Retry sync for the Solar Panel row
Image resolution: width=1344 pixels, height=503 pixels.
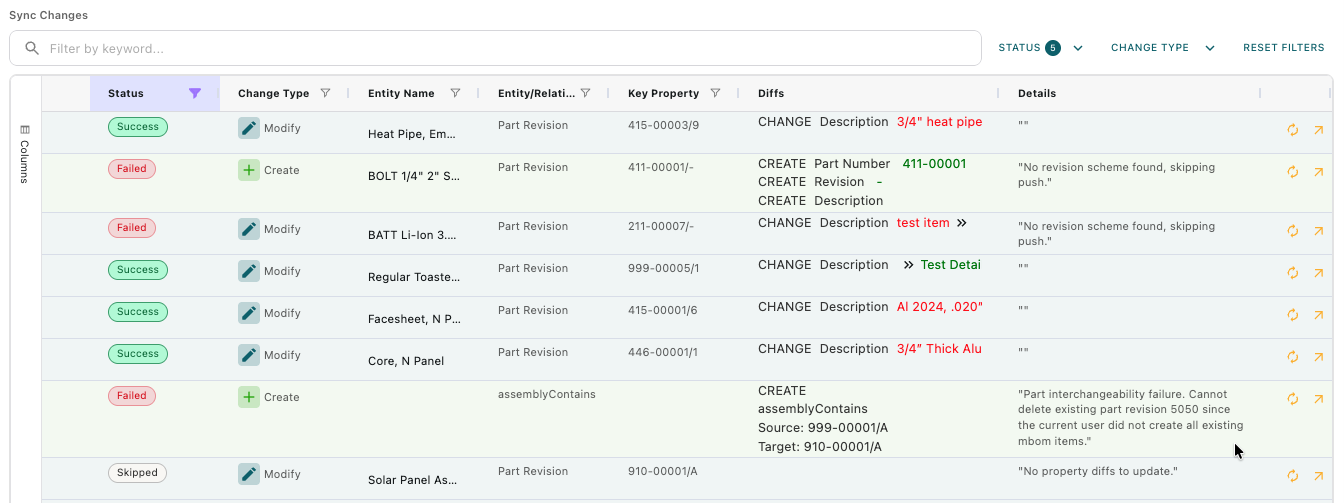pyautogui.click(x=1292, y=476)
